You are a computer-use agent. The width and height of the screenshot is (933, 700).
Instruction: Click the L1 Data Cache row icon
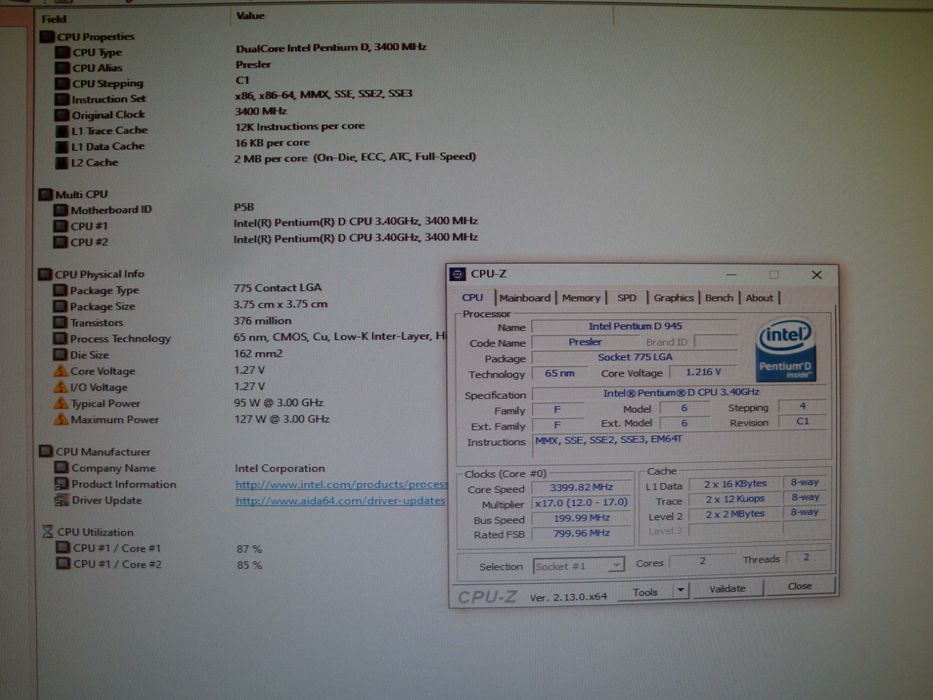pos(62,146)
